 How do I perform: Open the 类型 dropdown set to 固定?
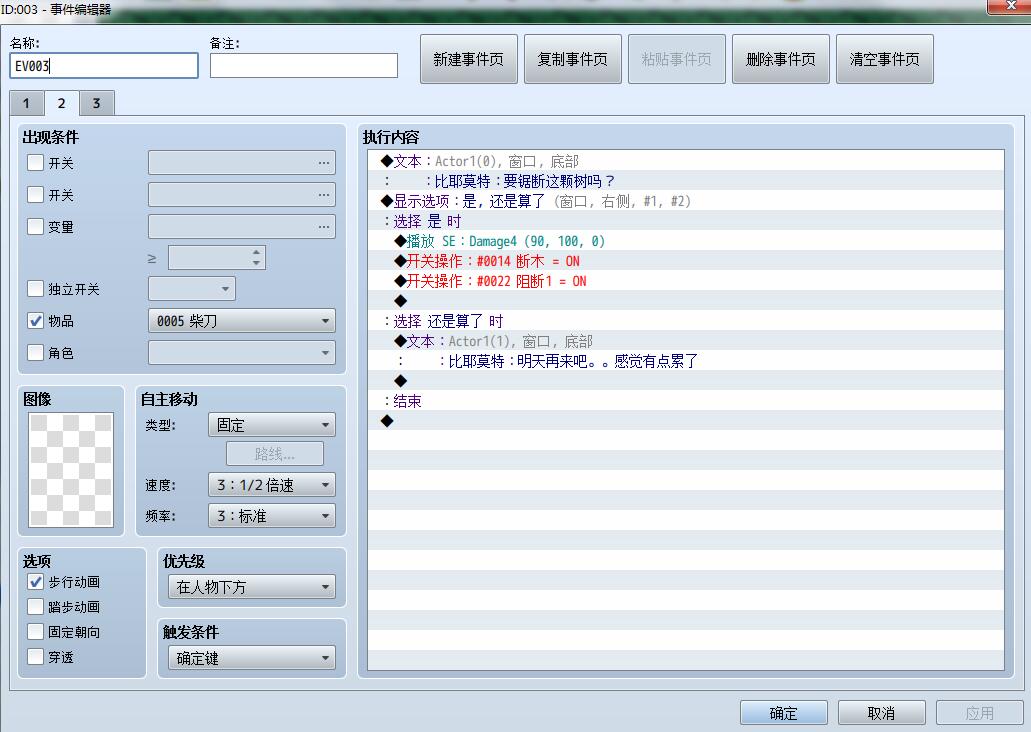(272, 425)
